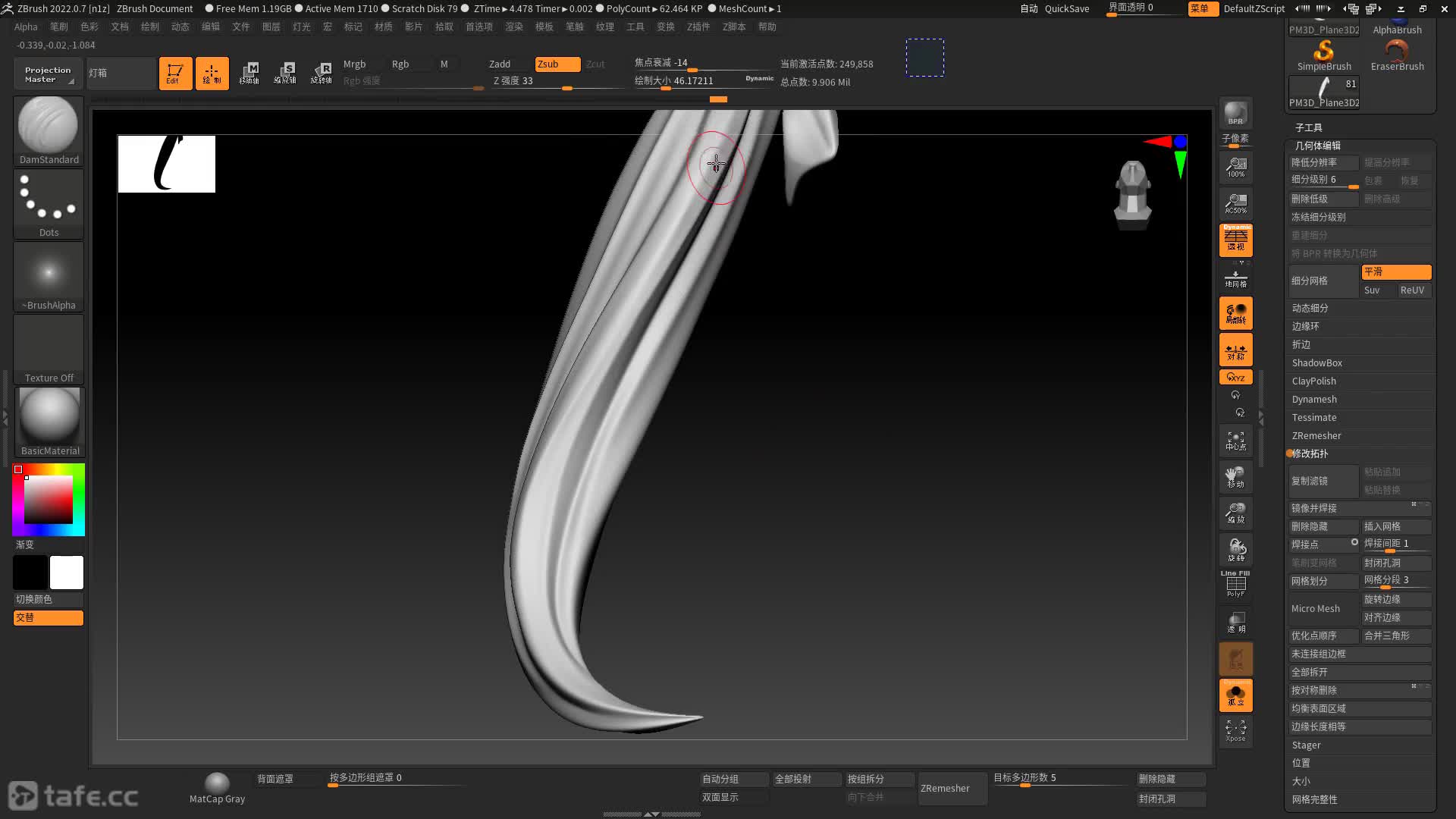Enable the Zadd mode
The height and width of the screenshot is (819, 1456).
[500, 64]
